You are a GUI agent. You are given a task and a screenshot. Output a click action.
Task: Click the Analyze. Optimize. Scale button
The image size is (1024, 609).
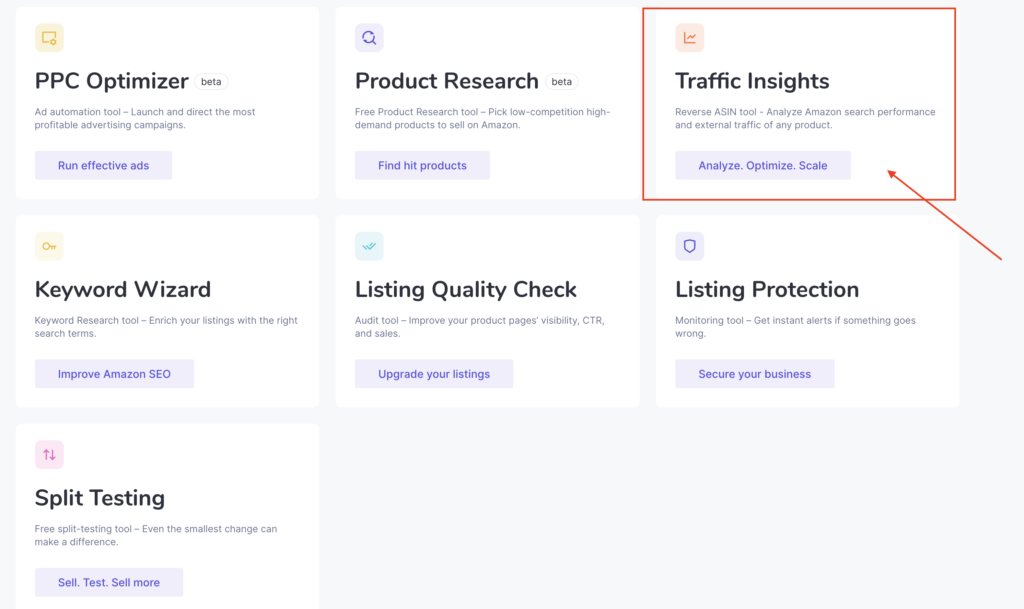coord(762,166)
